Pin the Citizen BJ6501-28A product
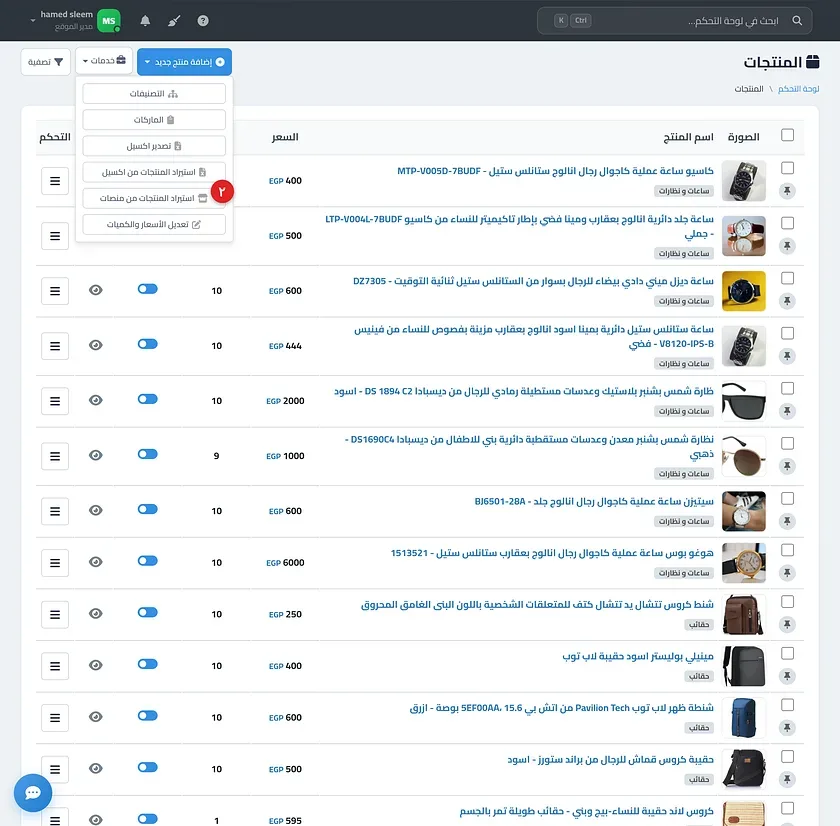 click(787, 521)
